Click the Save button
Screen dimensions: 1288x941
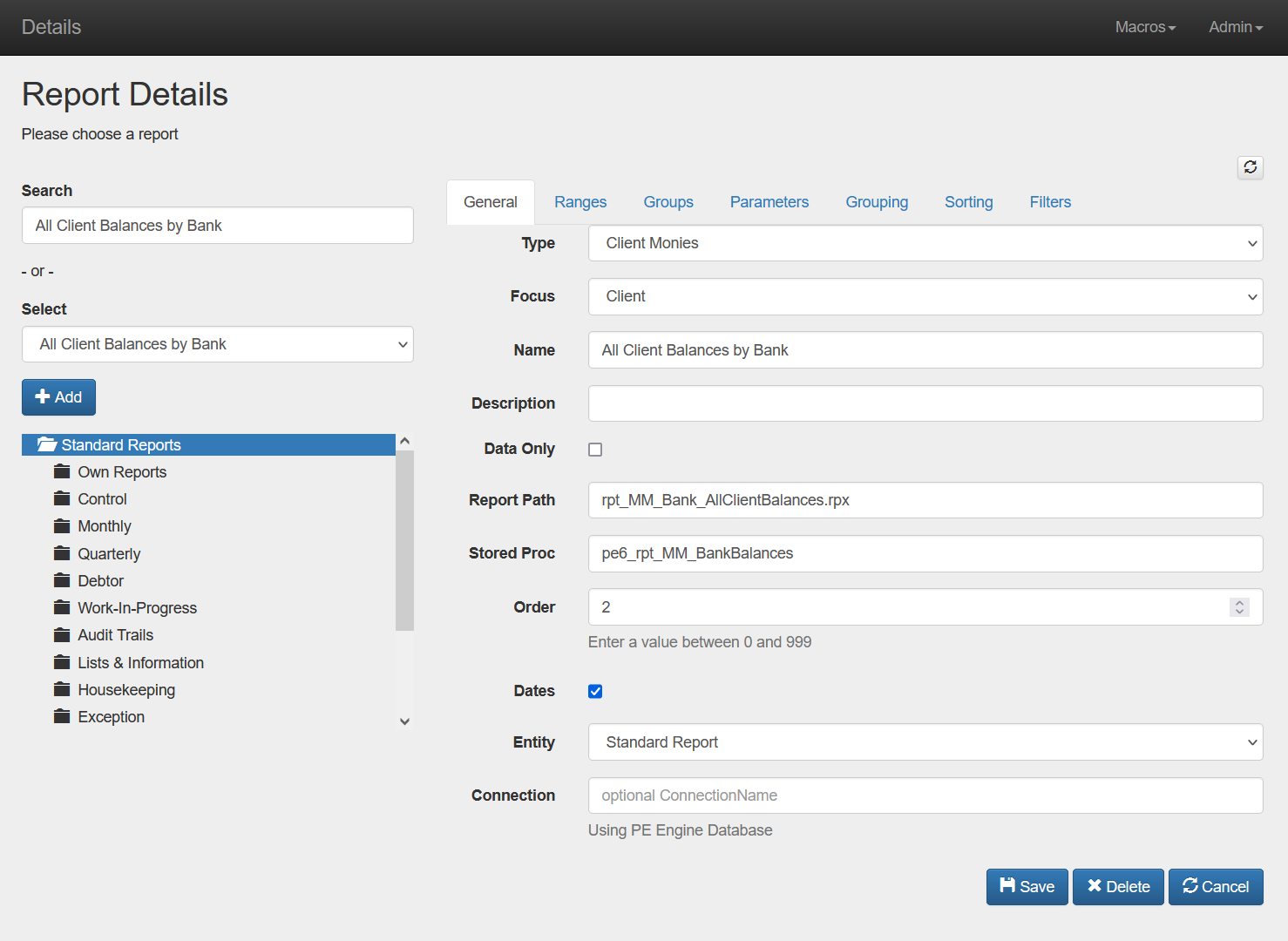click(1027, 887)
